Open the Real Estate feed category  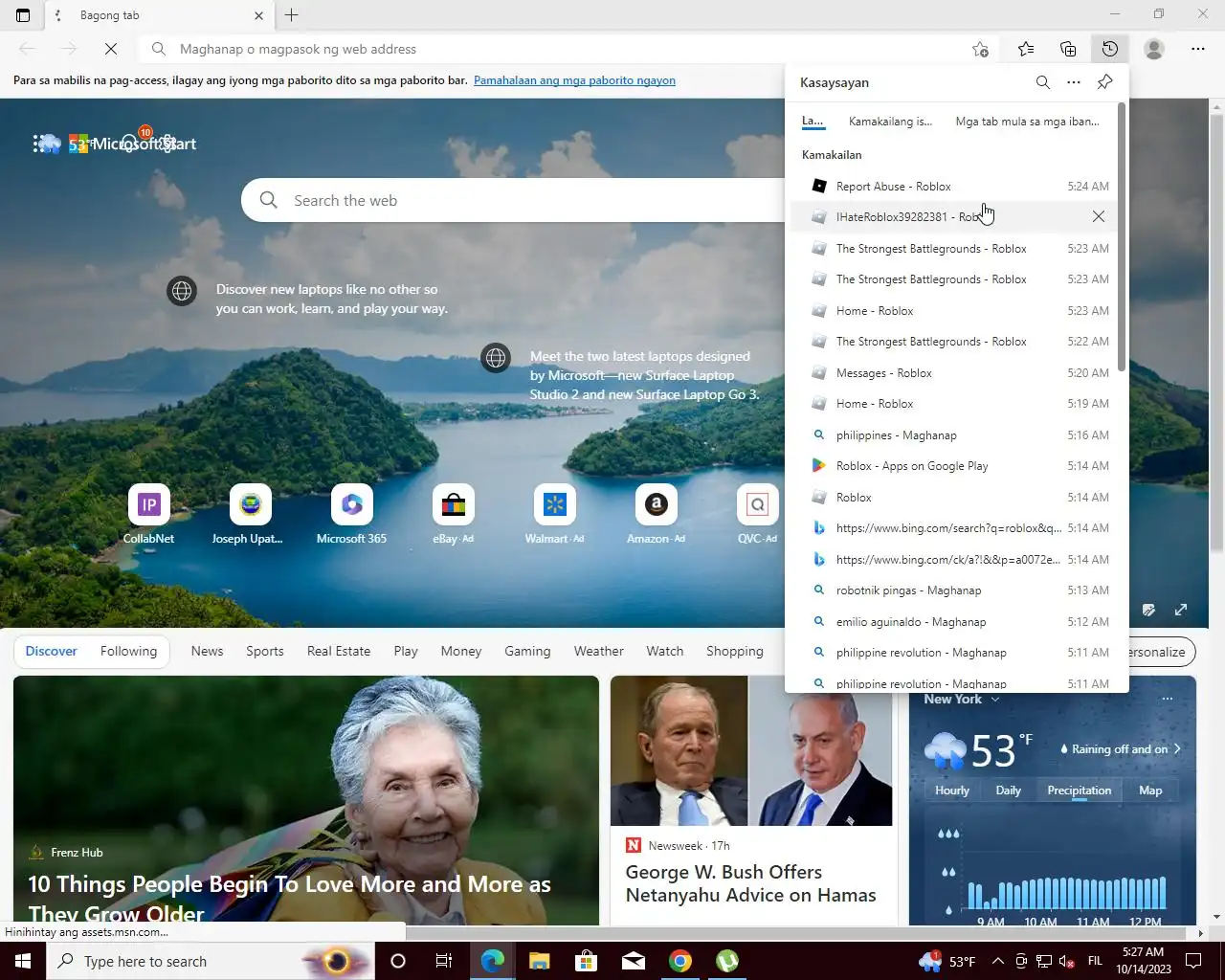click(339, 652)
